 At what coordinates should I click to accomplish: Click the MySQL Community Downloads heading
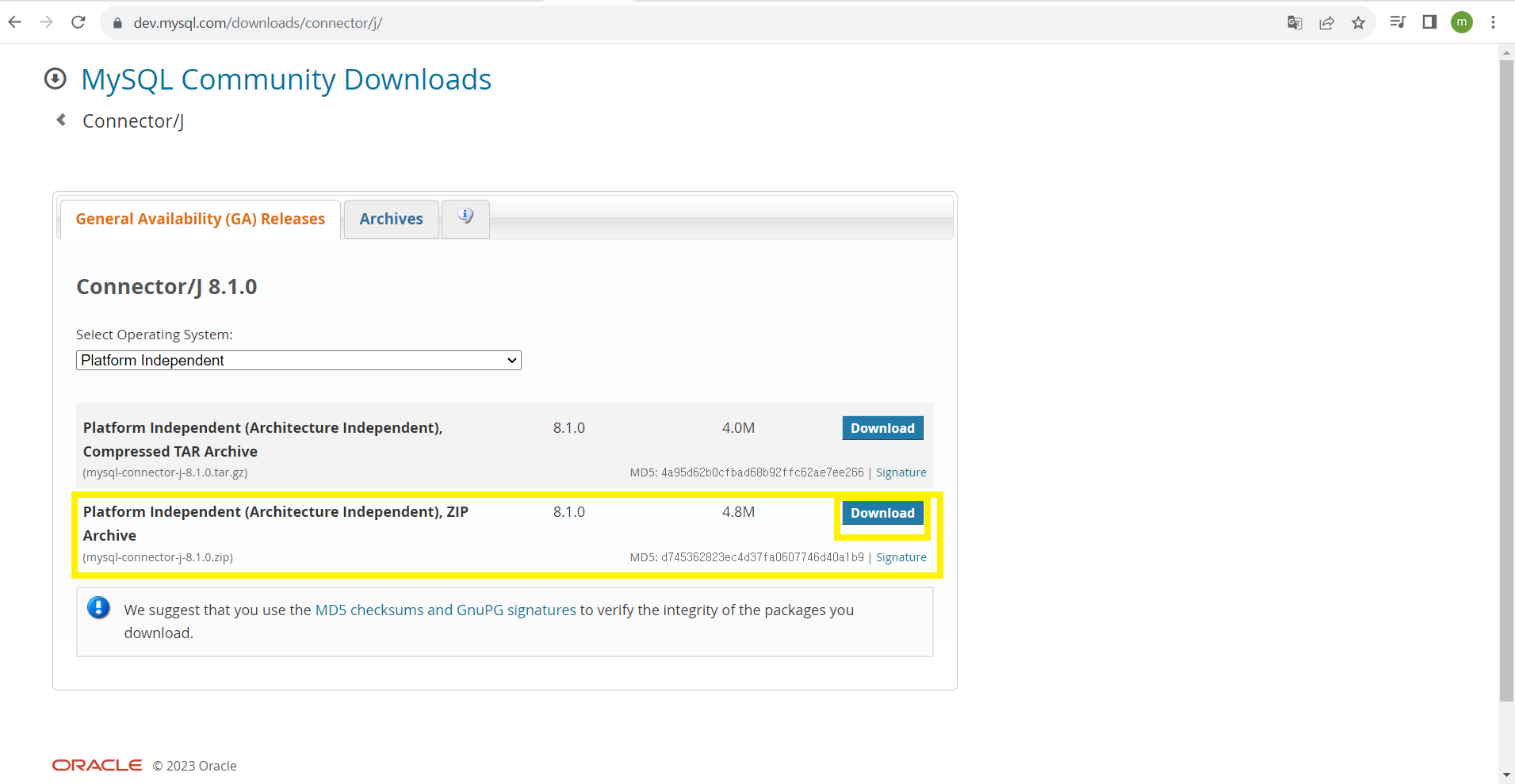point(286,79)
